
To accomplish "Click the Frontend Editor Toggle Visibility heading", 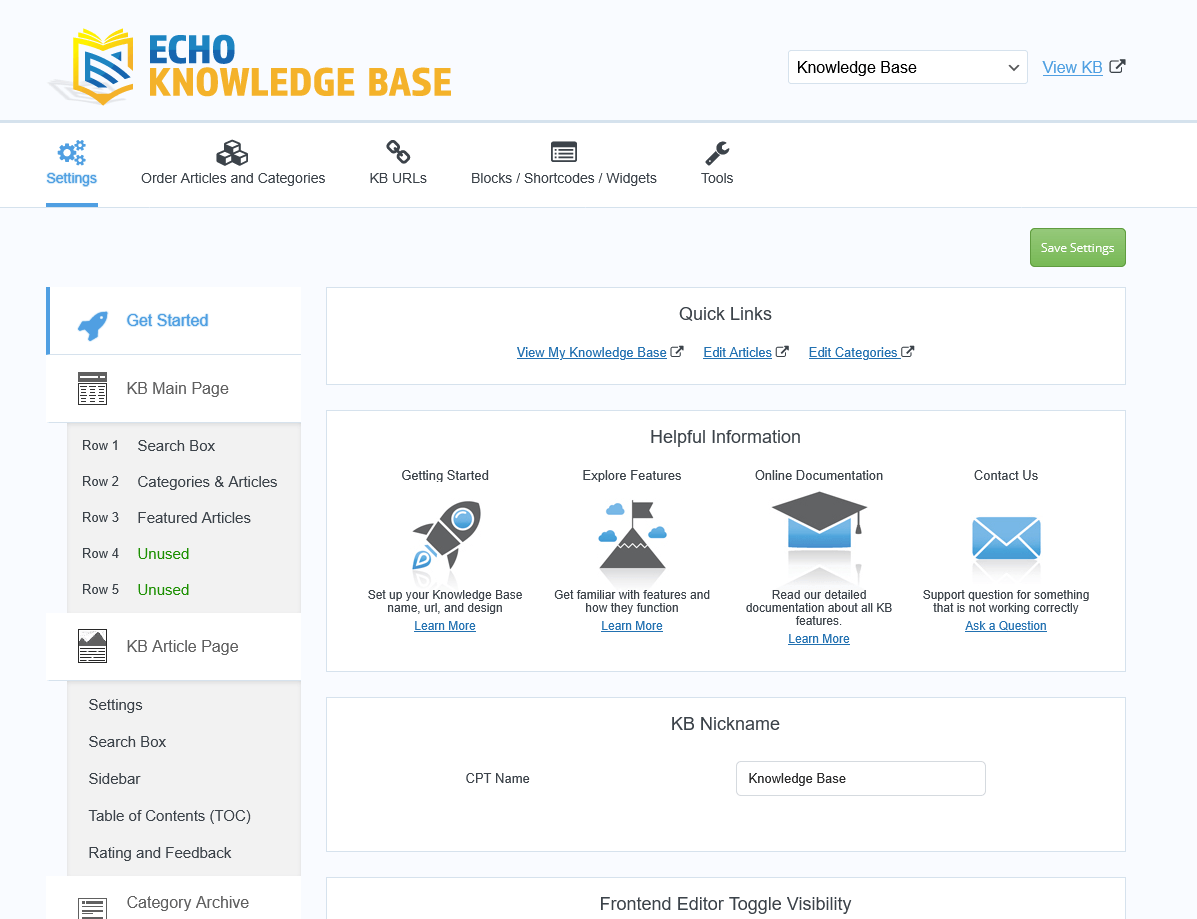I will click(x=725, y=904).
